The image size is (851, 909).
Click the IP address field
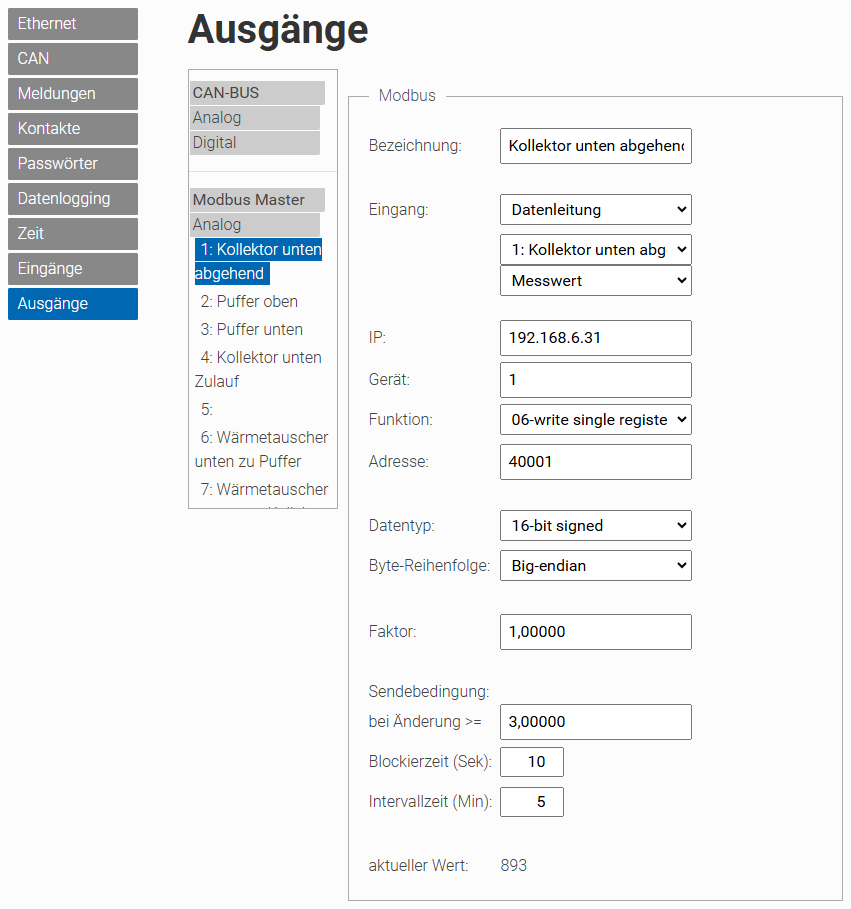(x=595, y=338)
